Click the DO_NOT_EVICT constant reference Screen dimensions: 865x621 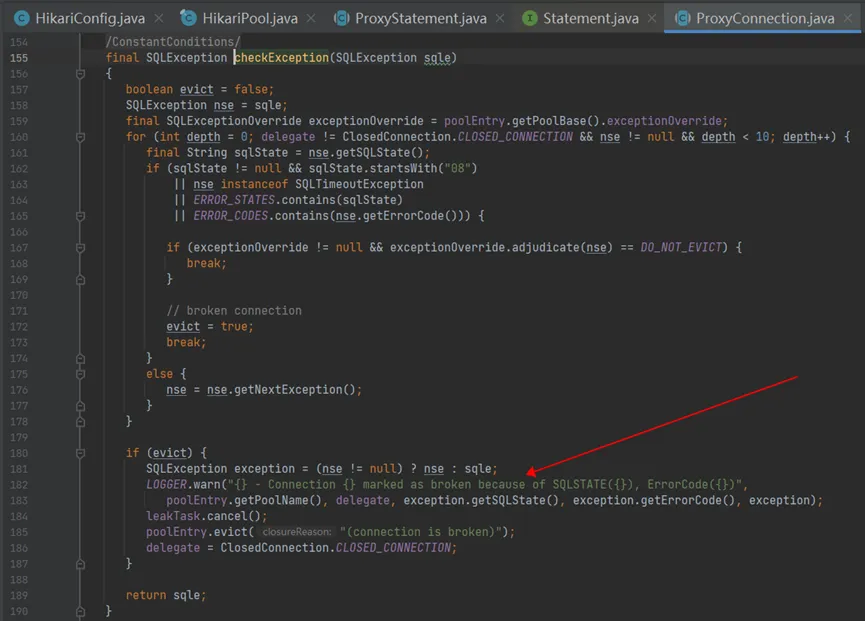[680, 247]
